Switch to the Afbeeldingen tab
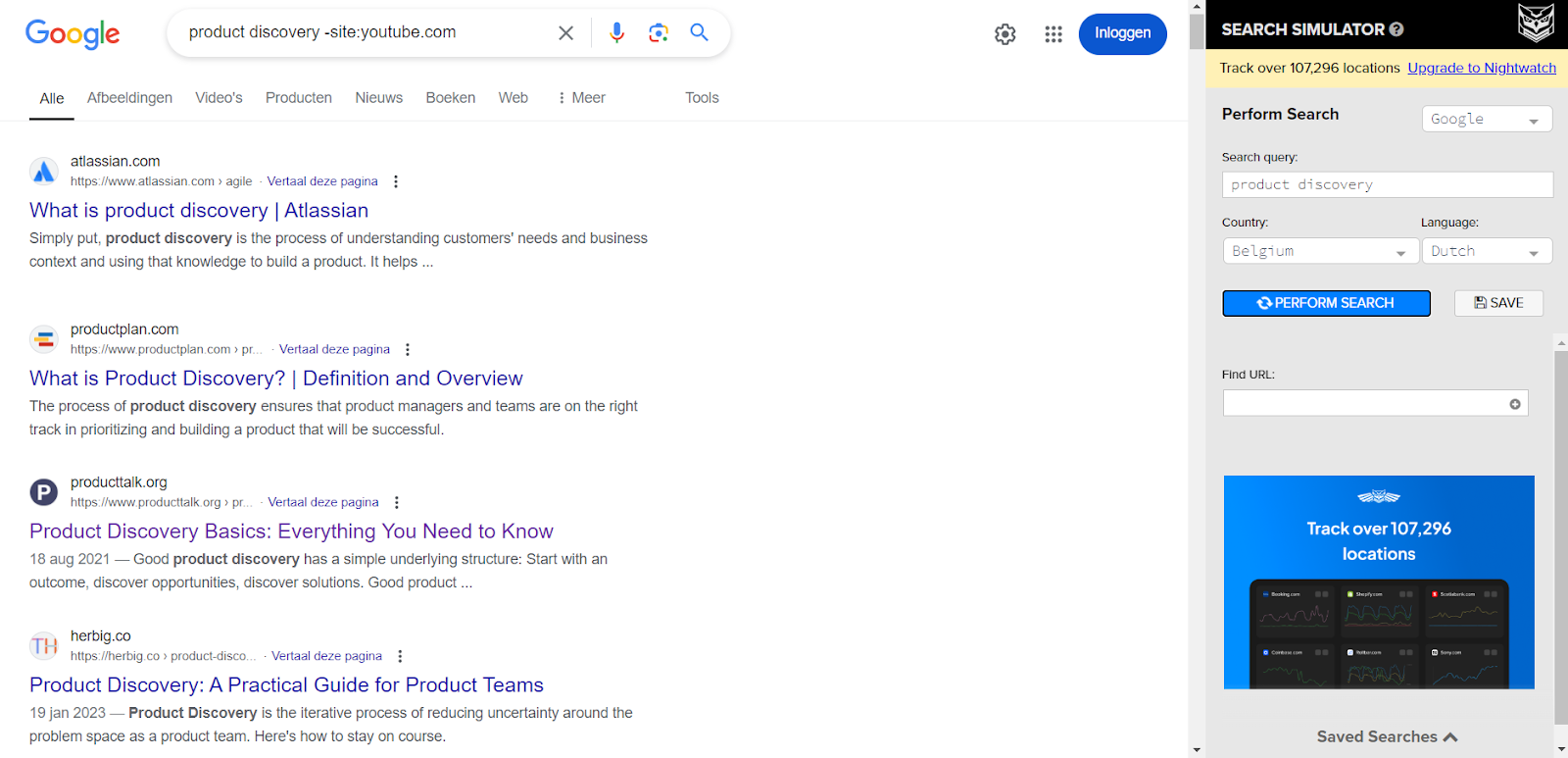 (x=129, y=98)
